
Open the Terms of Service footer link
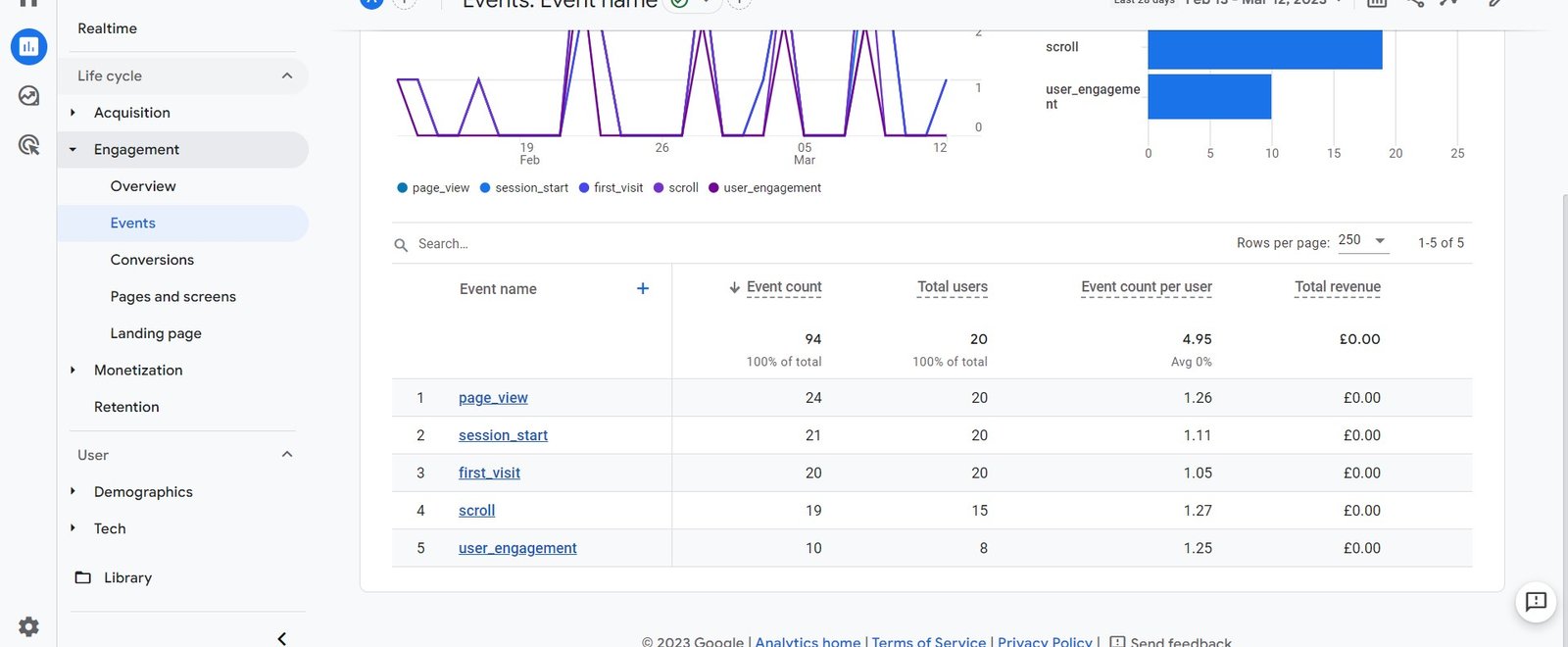929,641
